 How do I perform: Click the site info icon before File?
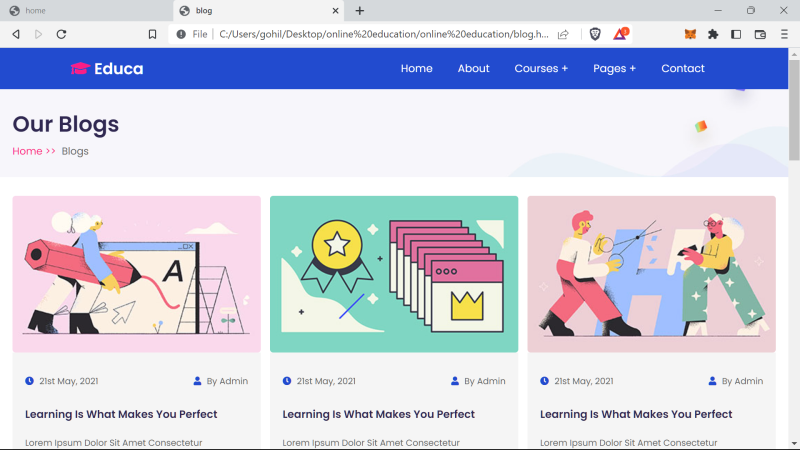181,34
